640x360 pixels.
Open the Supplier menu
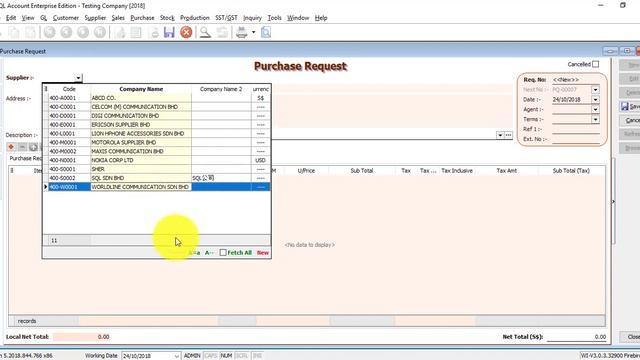95,18
